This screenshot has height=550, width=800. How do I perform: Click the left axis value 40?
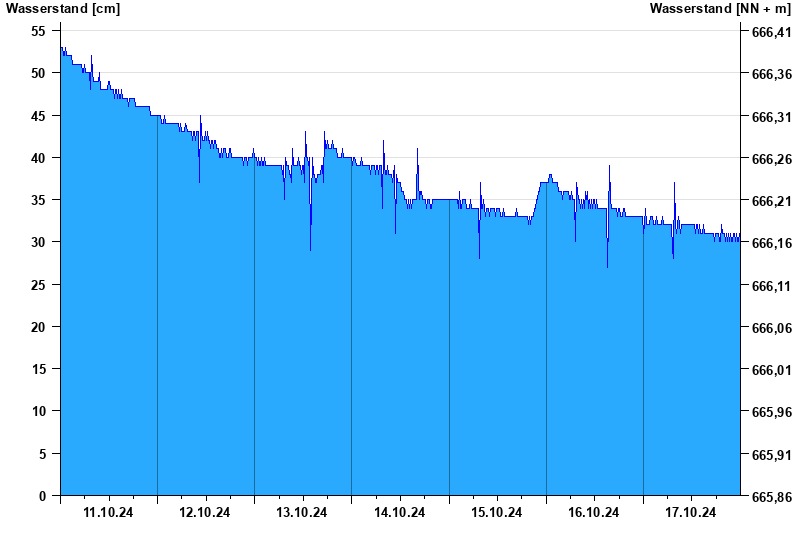click(38, 158)
